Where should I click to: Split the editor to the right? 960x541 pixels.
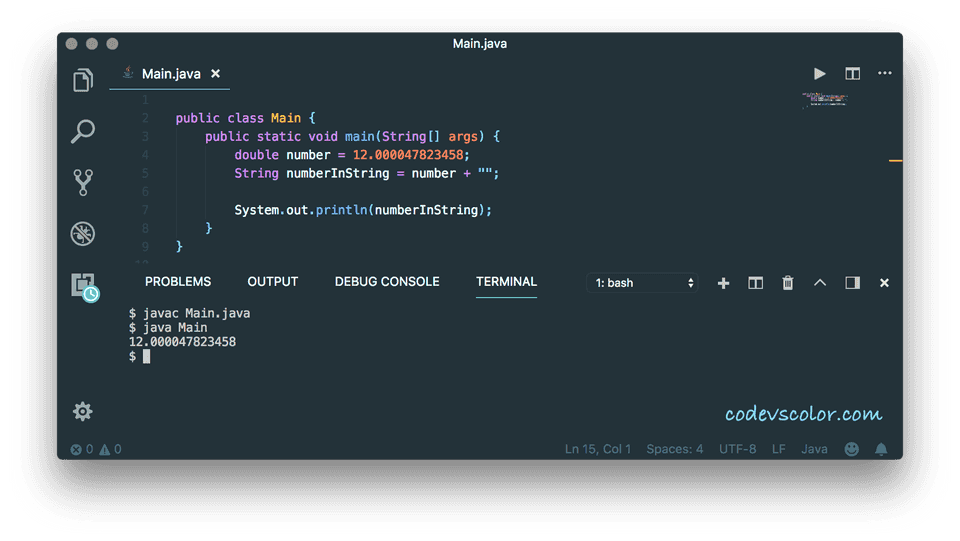852,73
